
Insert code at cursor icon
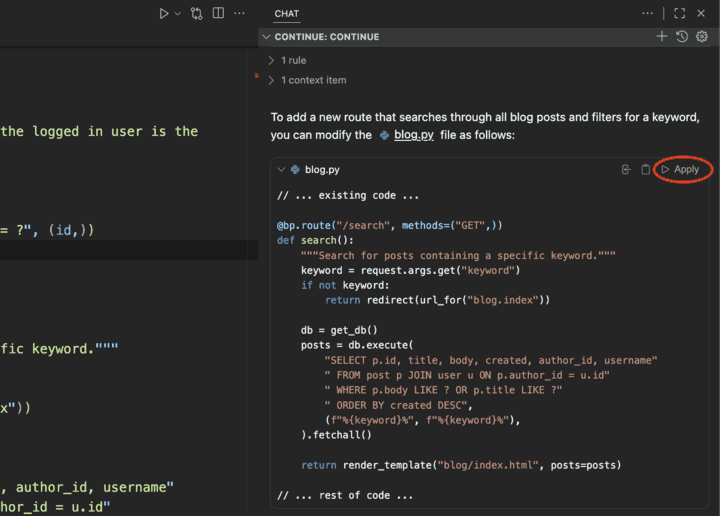626,170
